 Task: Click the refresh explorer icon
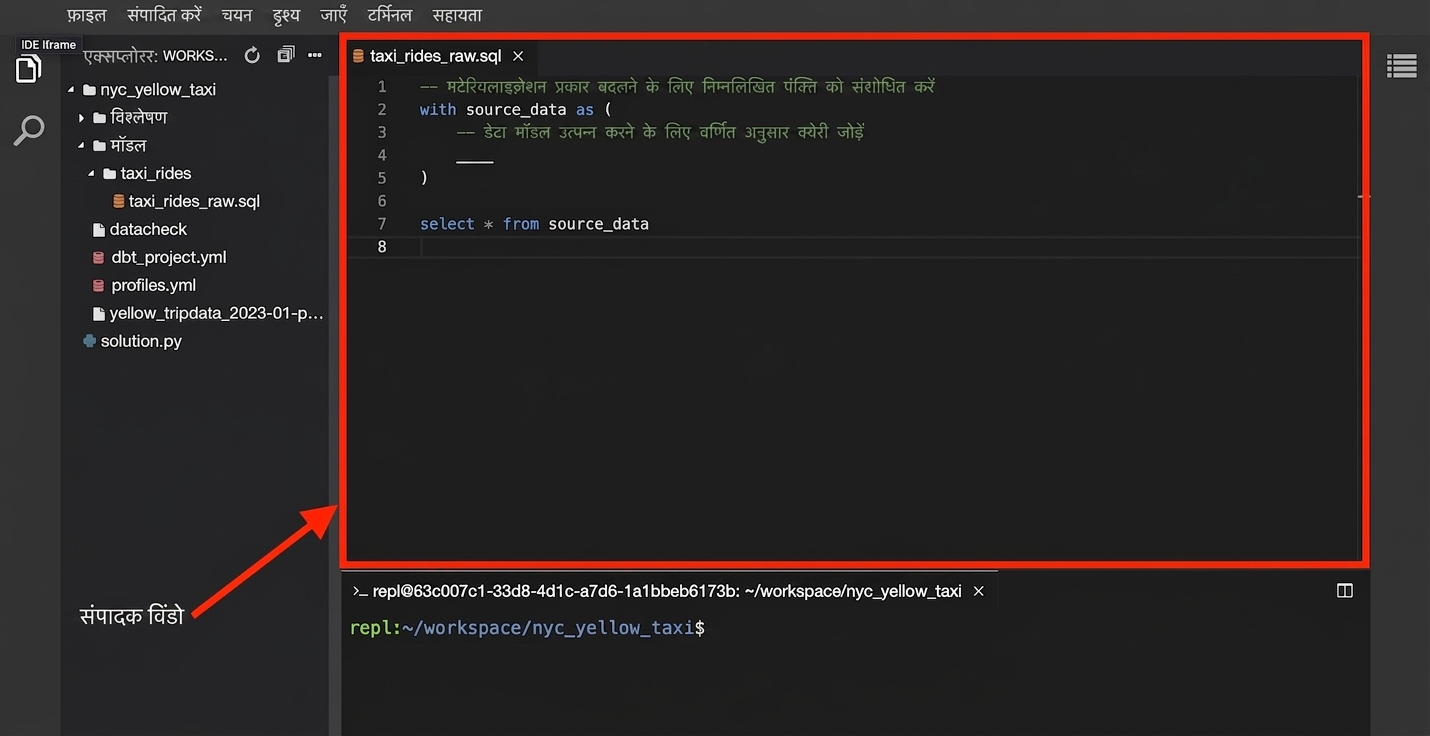pos(252,55)
